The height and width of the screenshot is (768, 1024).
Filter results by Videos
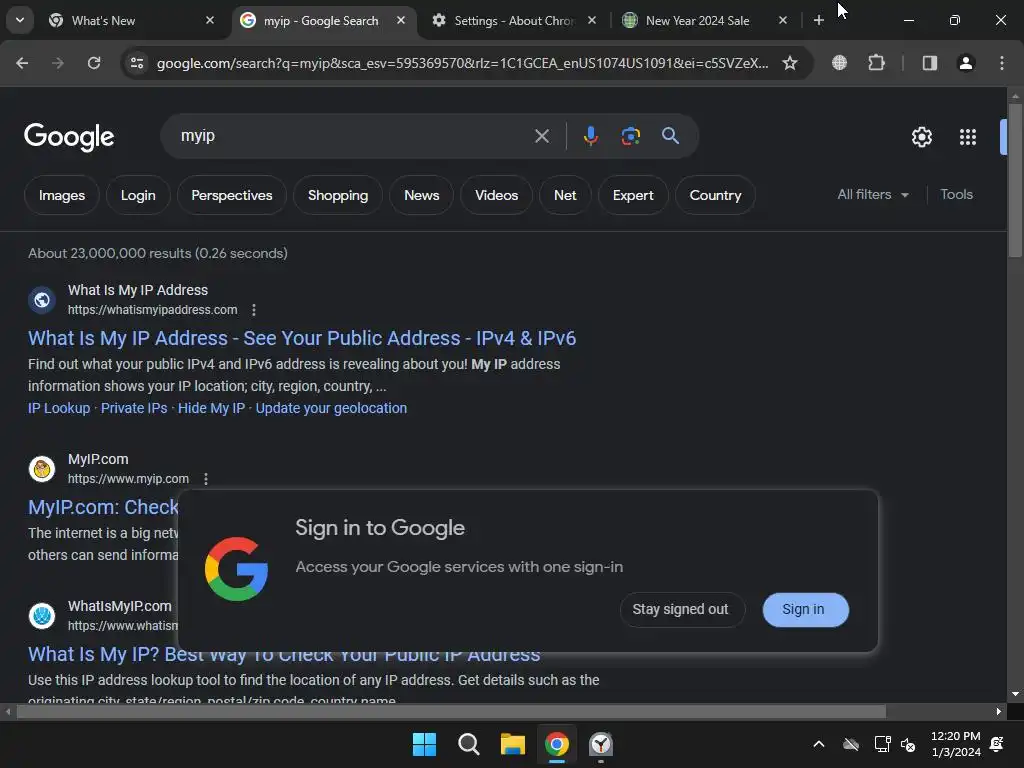(496, 195)
